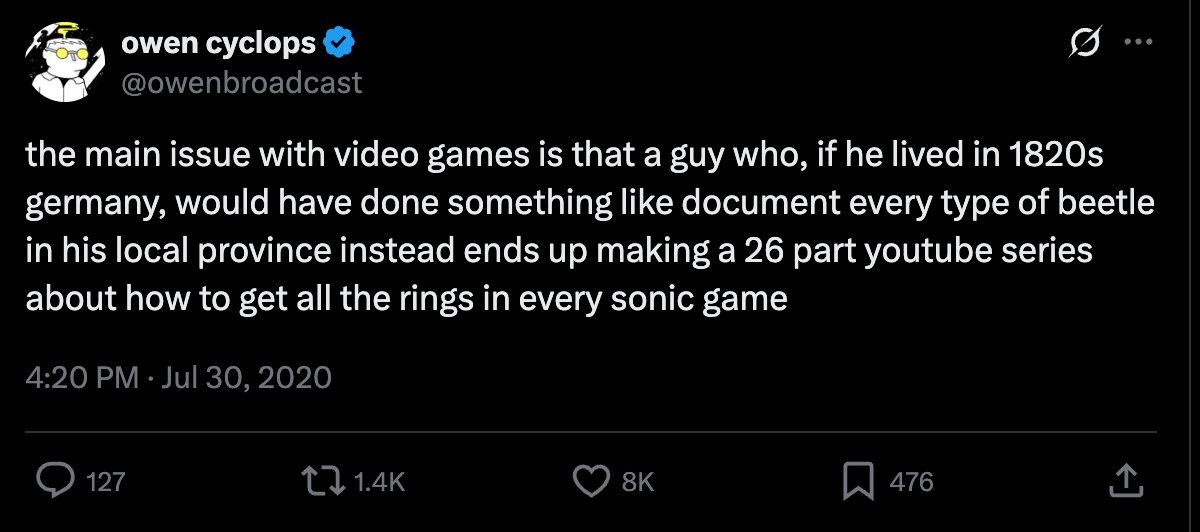Click the 127 replies count
Screen dimensions: 1200x532
click(x=106, y=482)
